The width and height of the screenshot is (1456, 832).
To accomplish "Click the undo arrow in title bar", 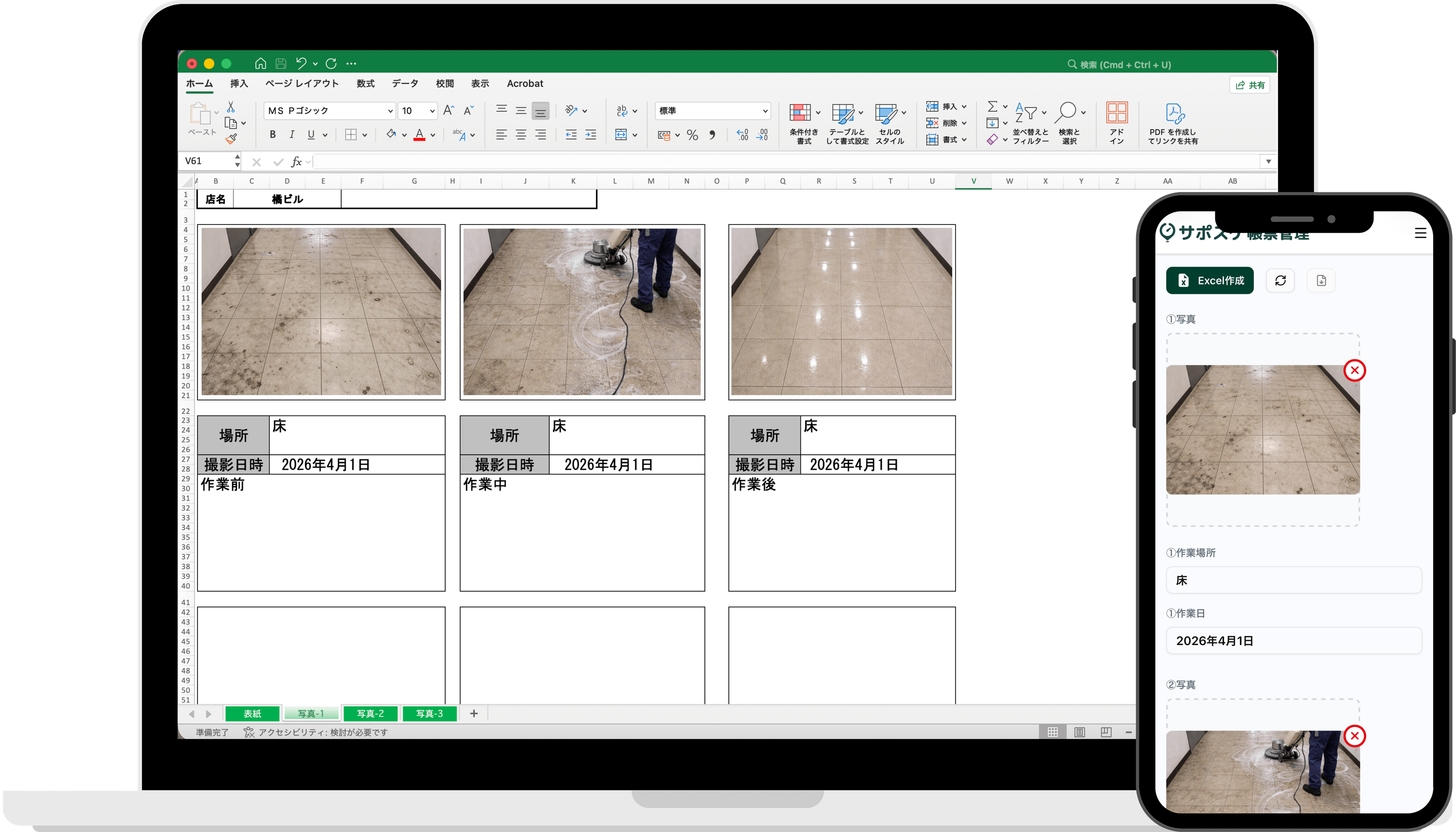I will pyautogui.click(x=301, y=63).
